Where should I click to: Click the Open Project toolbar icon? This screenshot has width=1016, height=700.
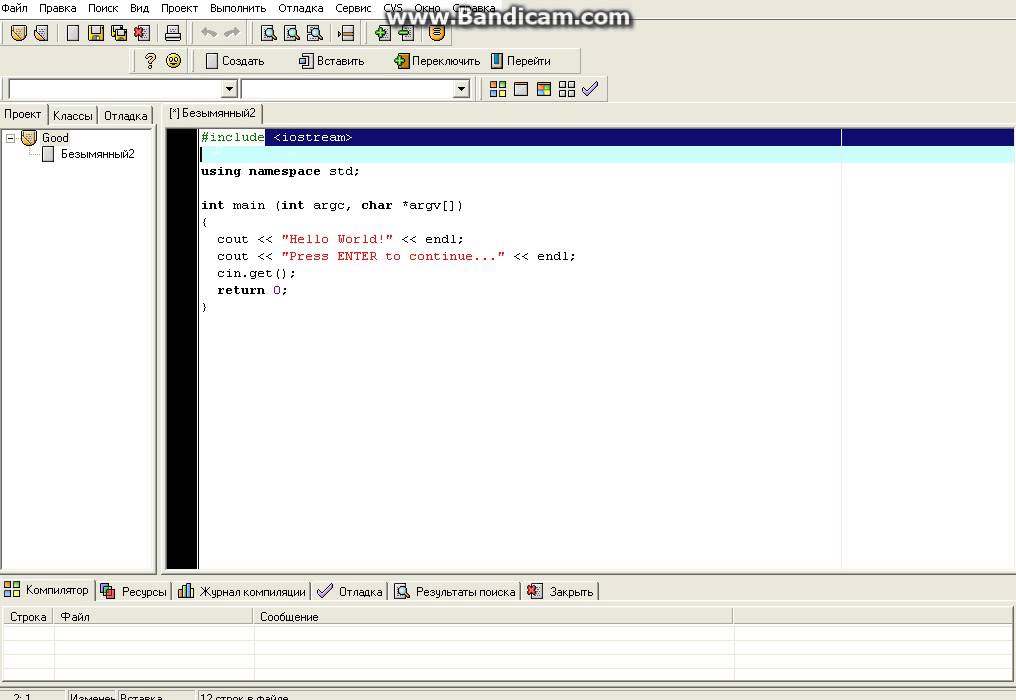click(19, 32)
